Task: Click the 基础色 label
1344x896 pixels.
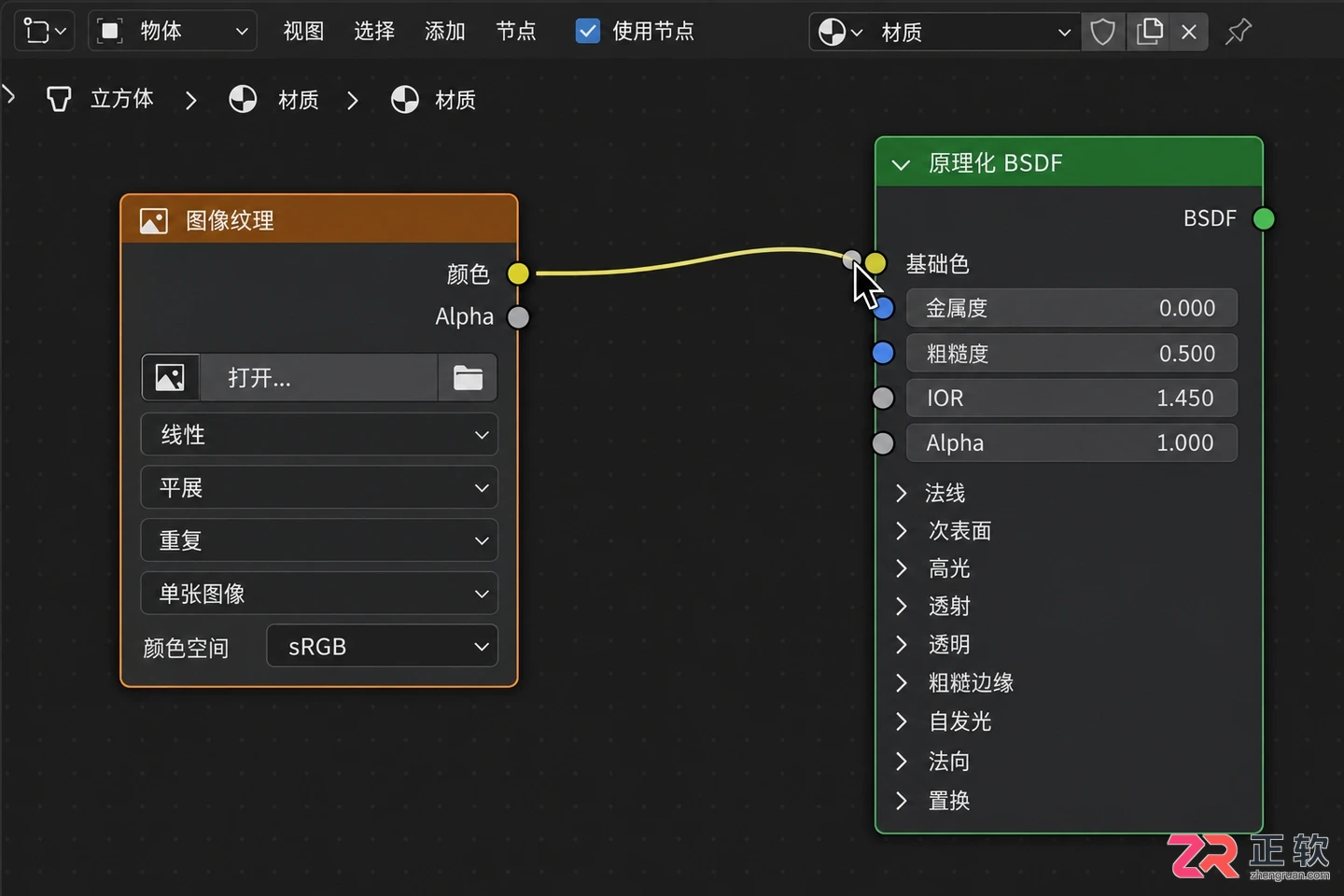Action: (938, 264)
